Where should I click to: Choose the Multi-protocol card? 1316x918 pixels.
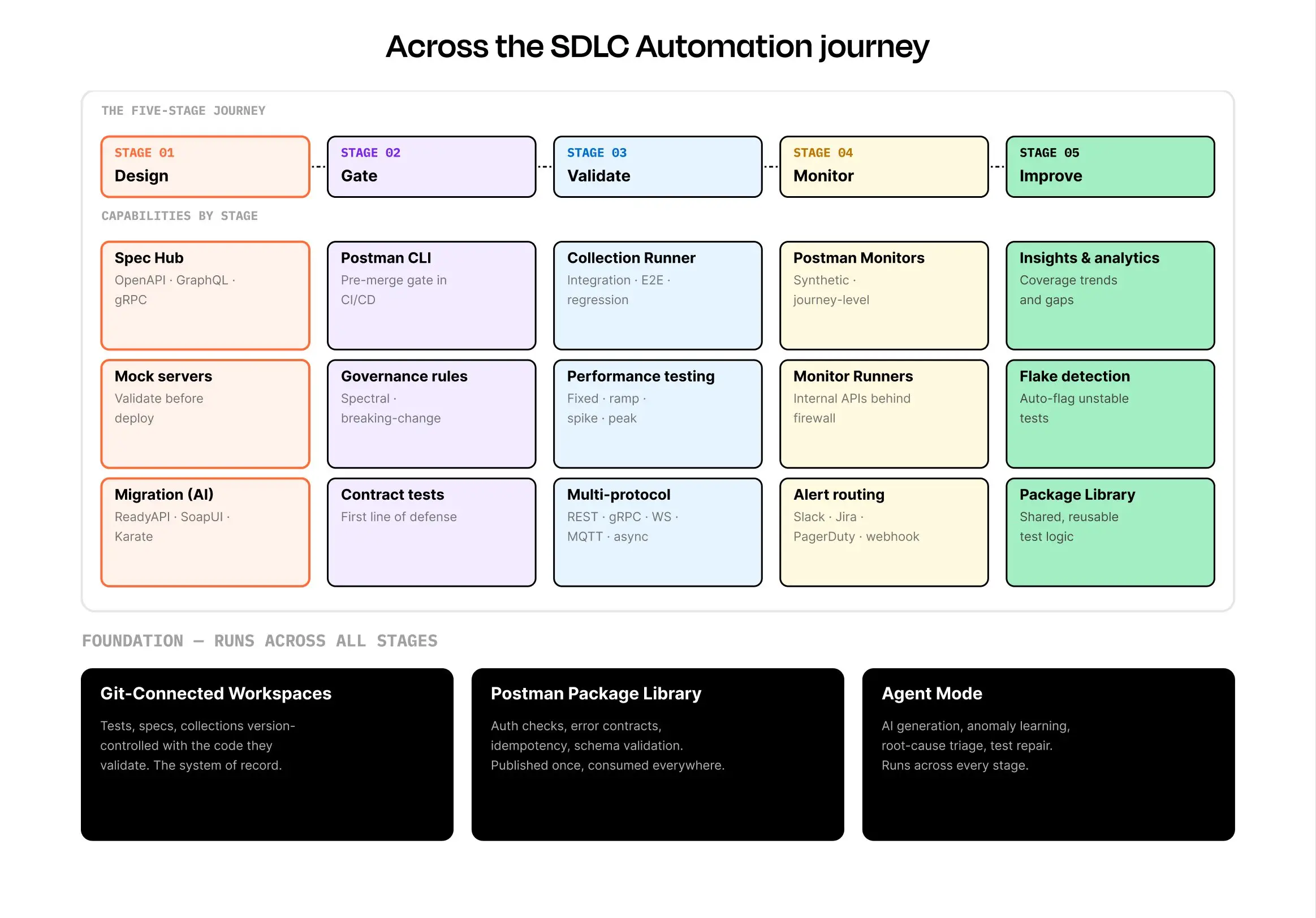tap(658, 532)
